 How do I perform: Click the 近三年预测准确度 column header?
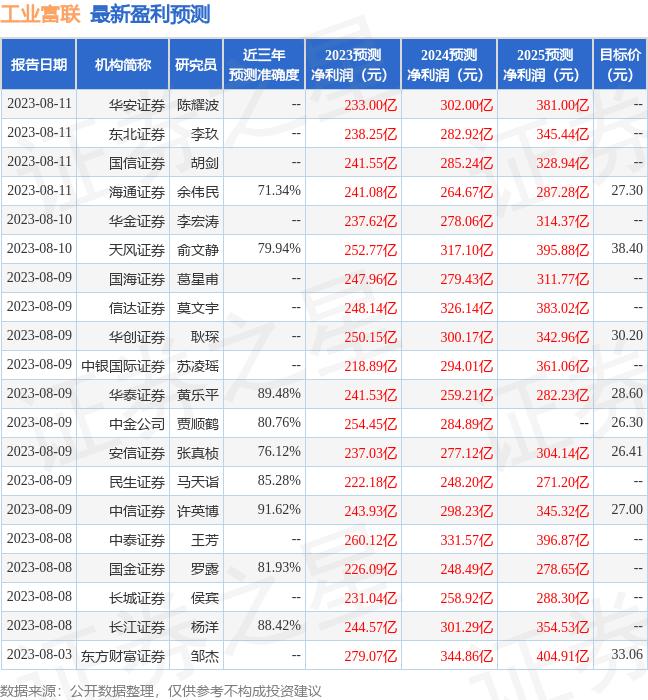pos(264,65)
